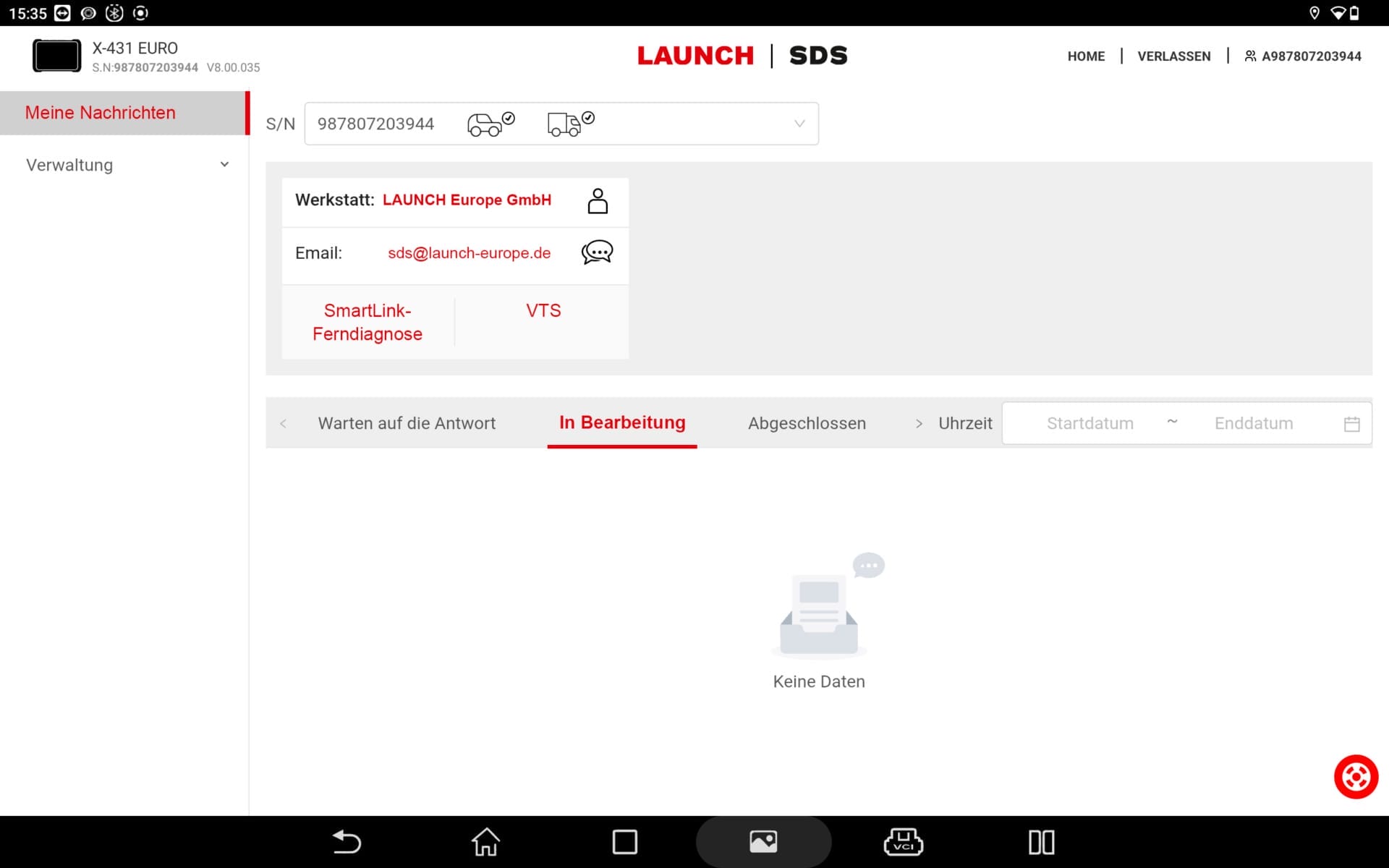Tap the TeamViewer arrows icon in status bar

pyautogui.click(x=62, y=13)
